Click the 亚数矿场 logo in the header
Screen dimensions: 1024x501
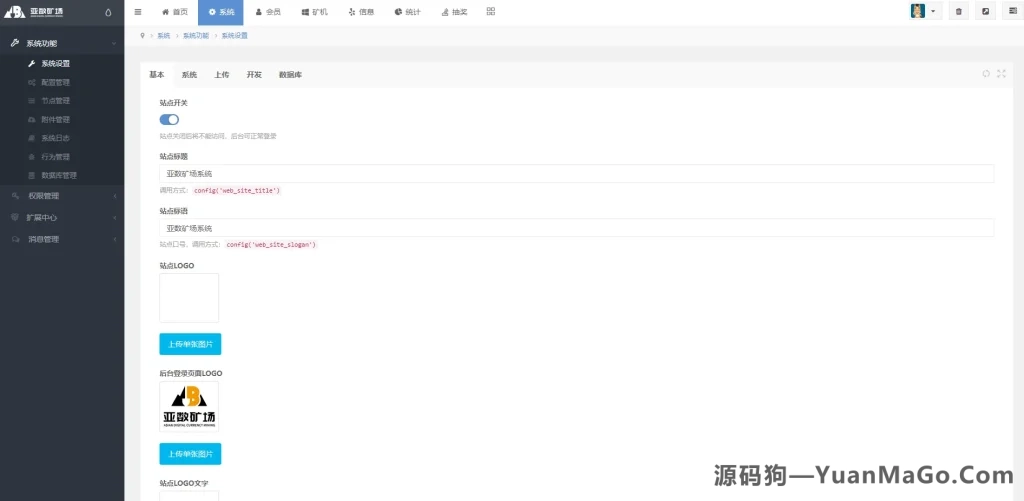coord(34,12)
